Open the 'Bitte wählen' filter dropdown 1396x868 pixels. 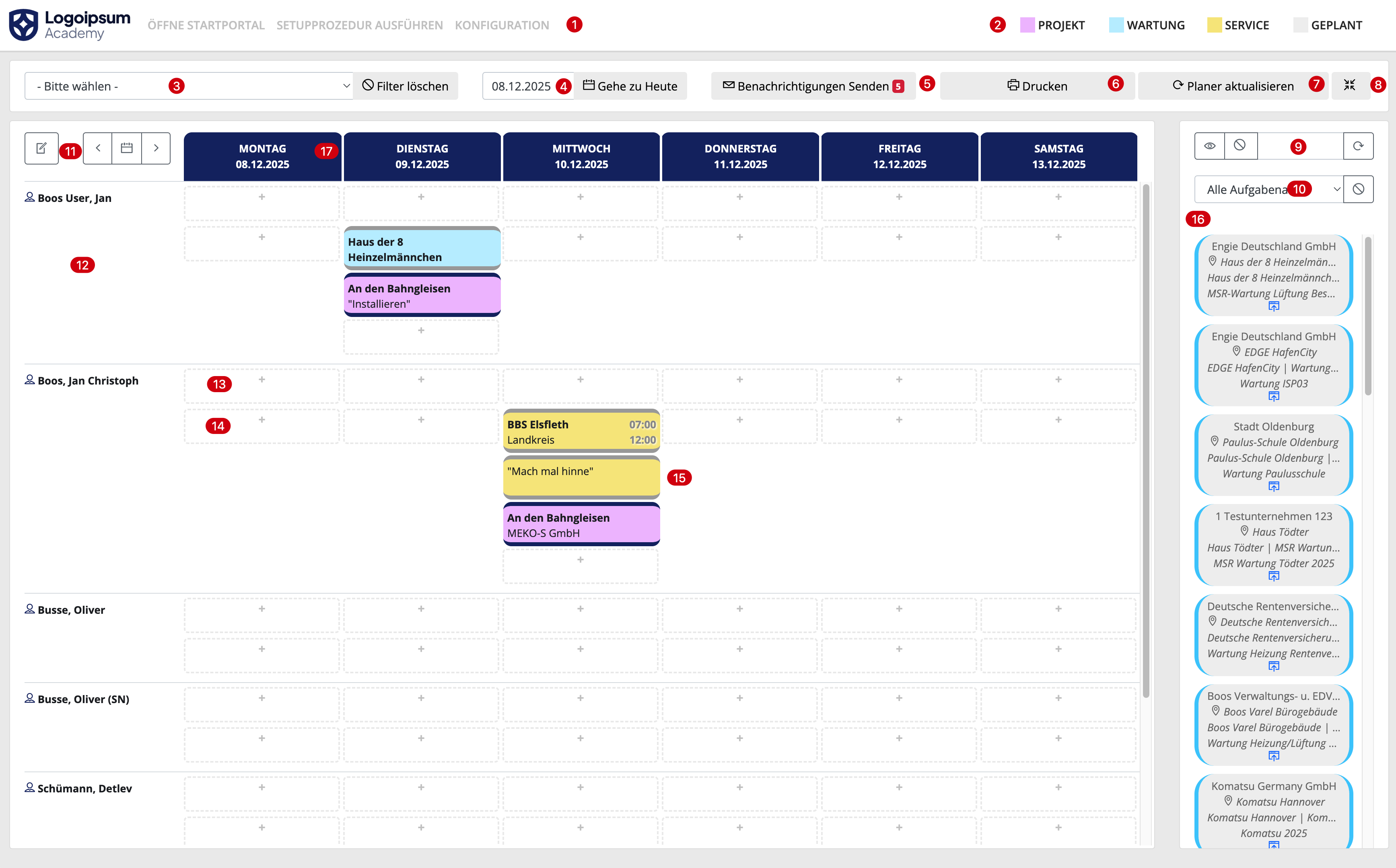click(x=188, y=86)
